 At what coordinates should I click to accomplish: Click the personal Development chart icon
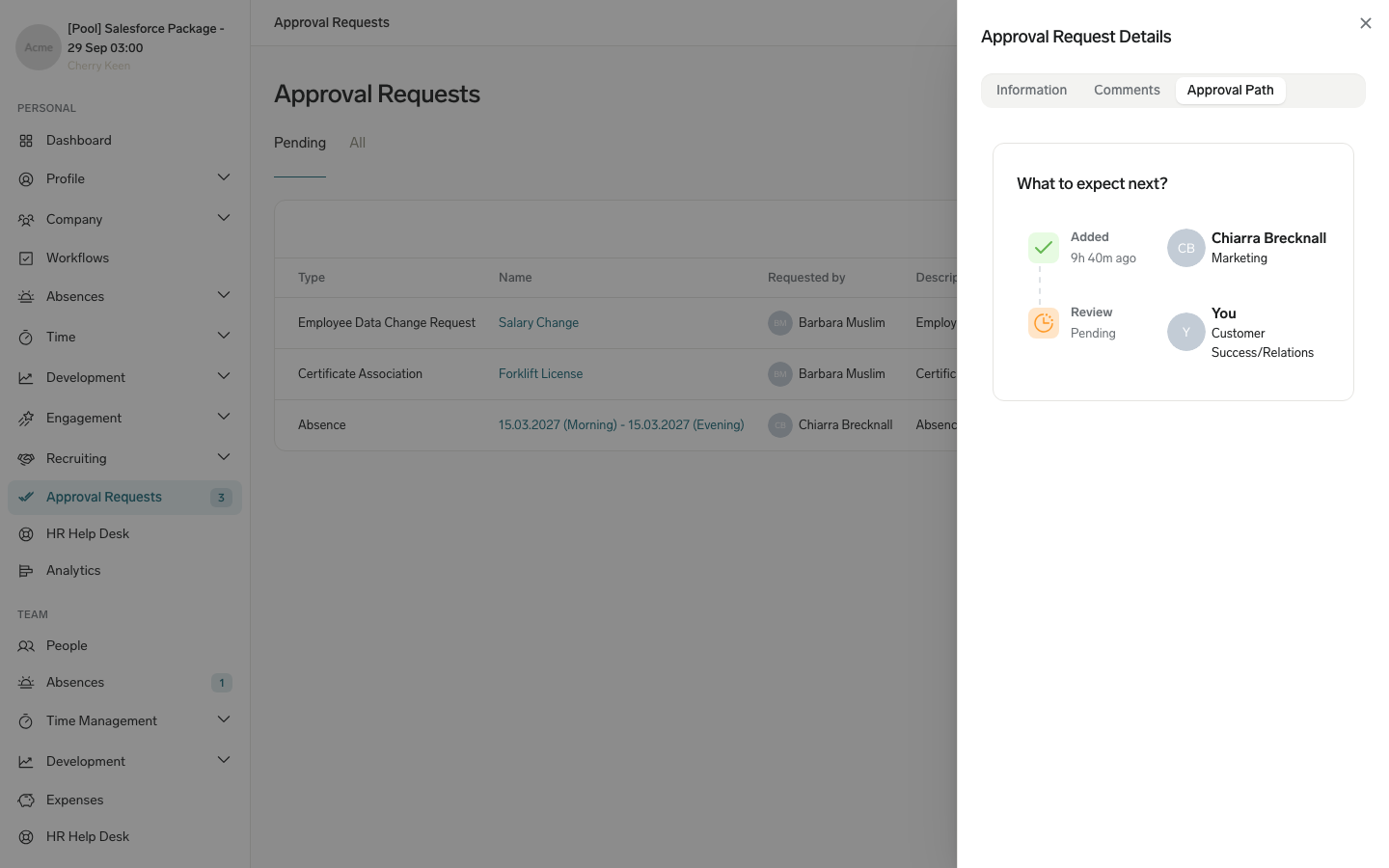pyautogui.click(x=26, y=378)
